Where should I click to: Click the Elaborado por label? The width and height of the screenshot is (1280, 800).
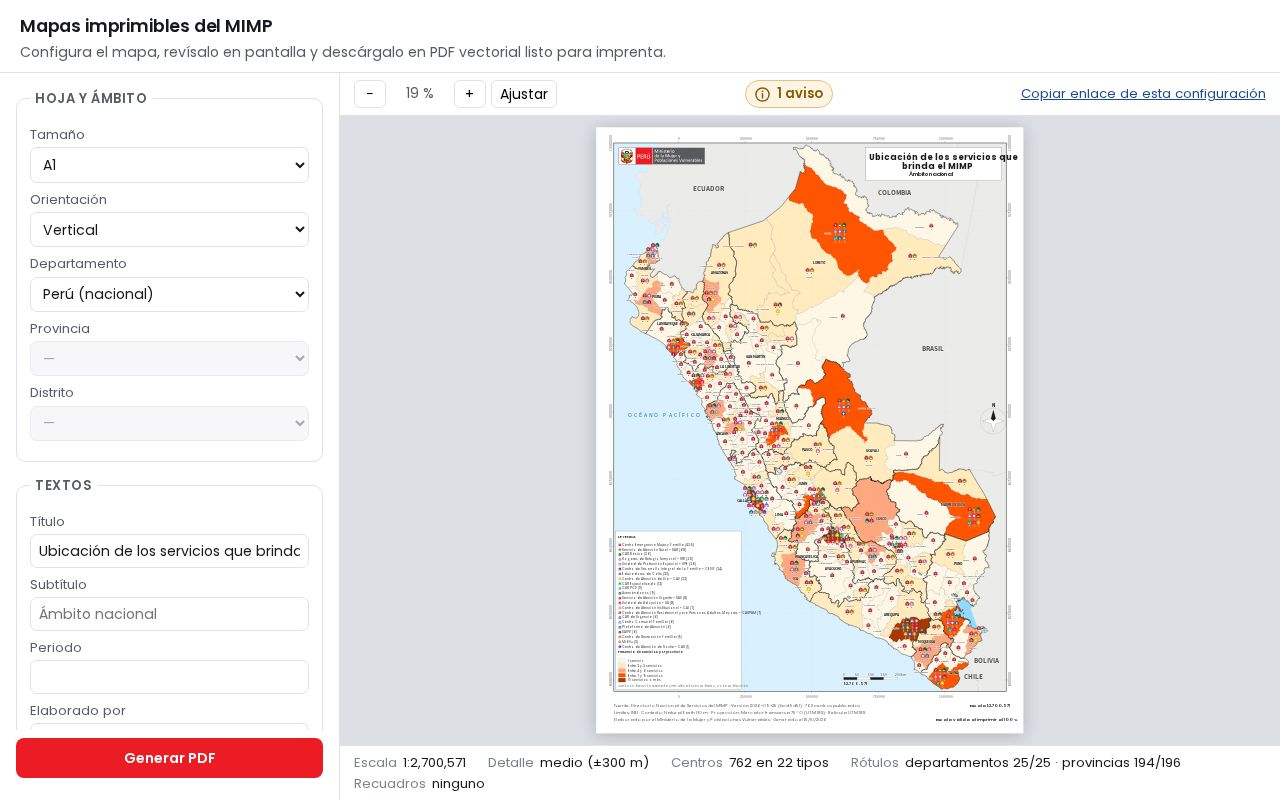point(78,711)
